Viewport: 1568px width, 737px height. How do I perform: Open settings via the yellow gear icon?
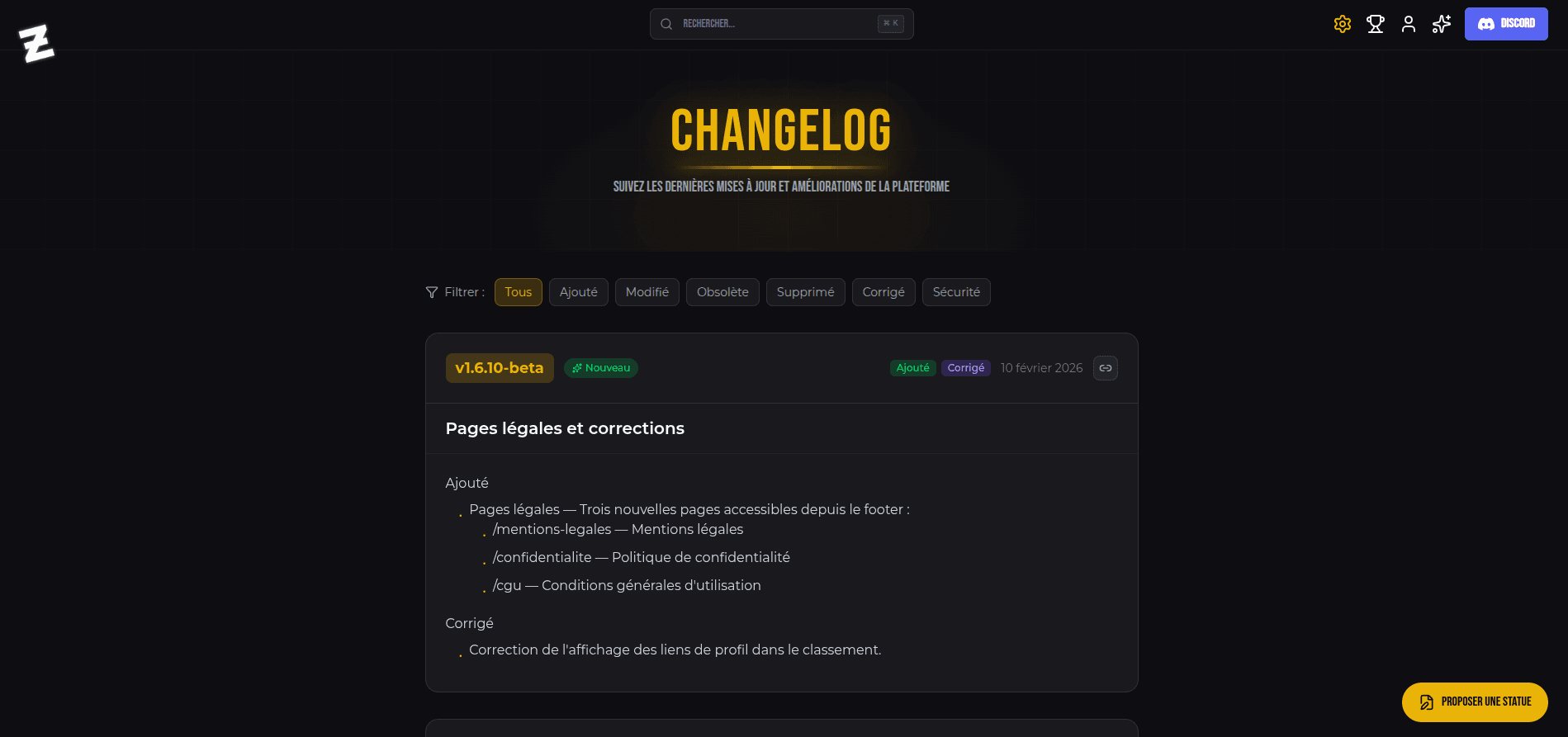(1342, 24)
